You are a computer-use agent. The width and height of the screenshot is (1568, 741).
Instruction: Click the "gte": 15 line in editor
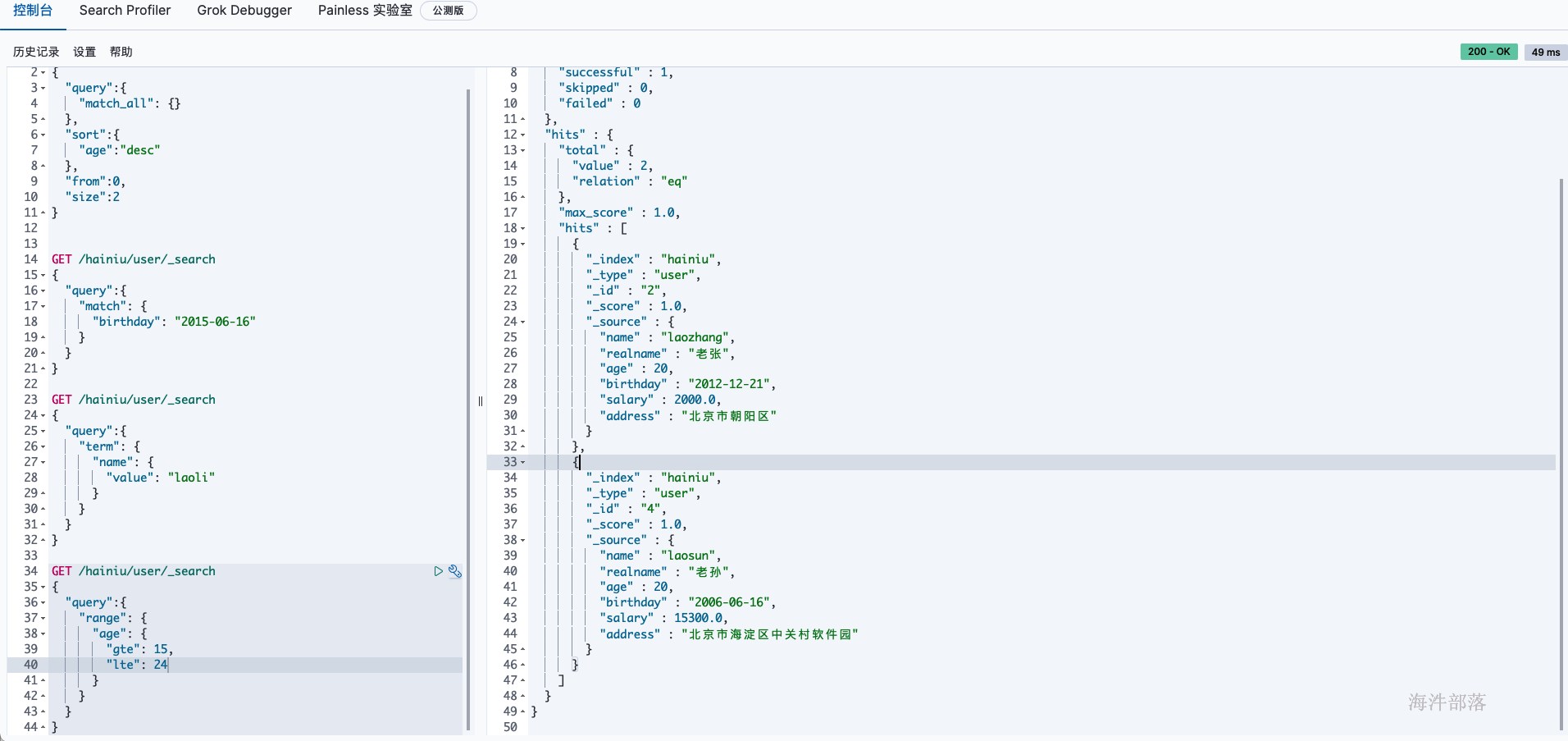click(139, 649)
